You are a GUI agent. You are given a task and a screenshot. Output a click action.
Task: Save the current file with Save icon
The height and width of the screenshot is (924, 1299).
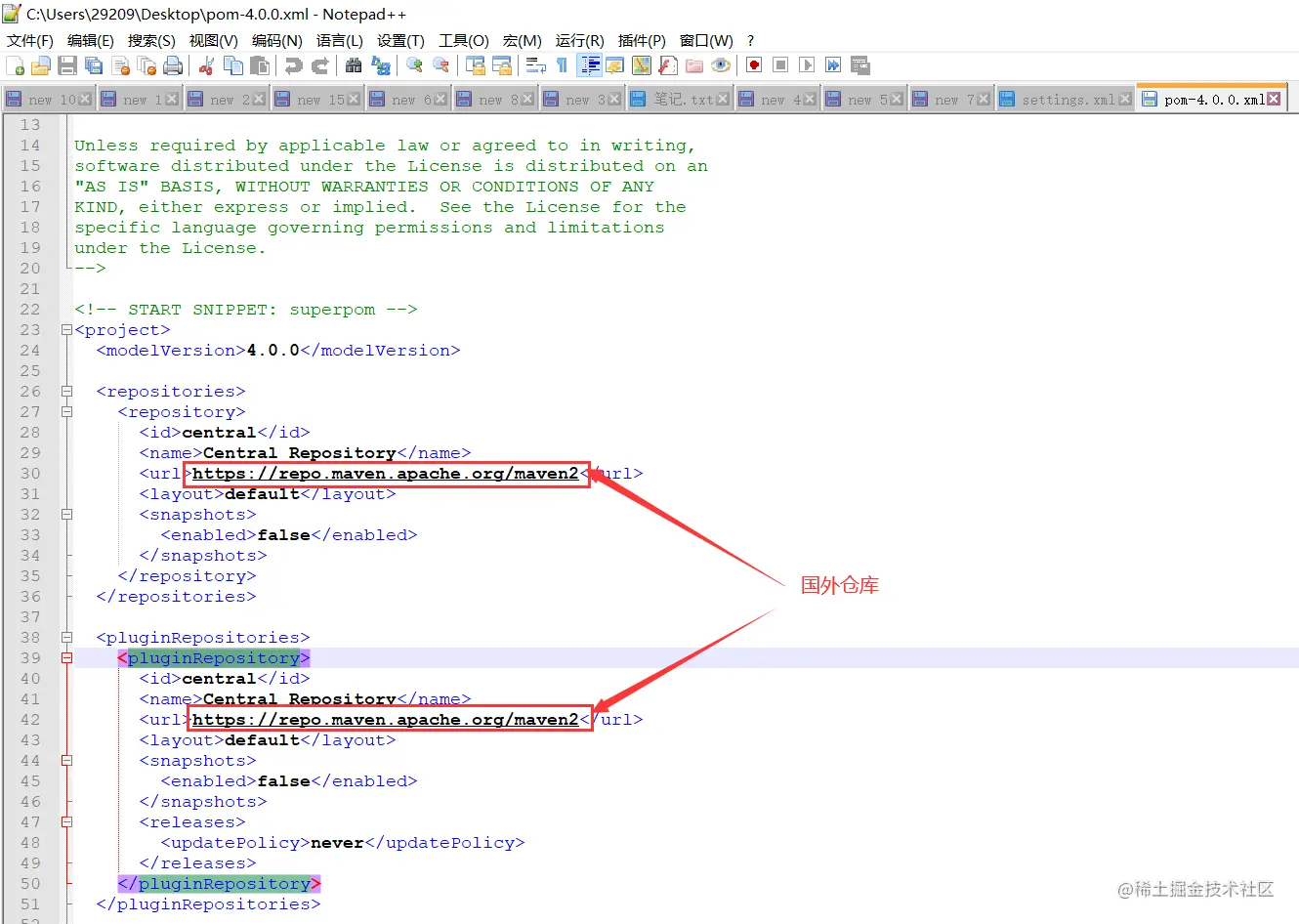click(67, 65)
